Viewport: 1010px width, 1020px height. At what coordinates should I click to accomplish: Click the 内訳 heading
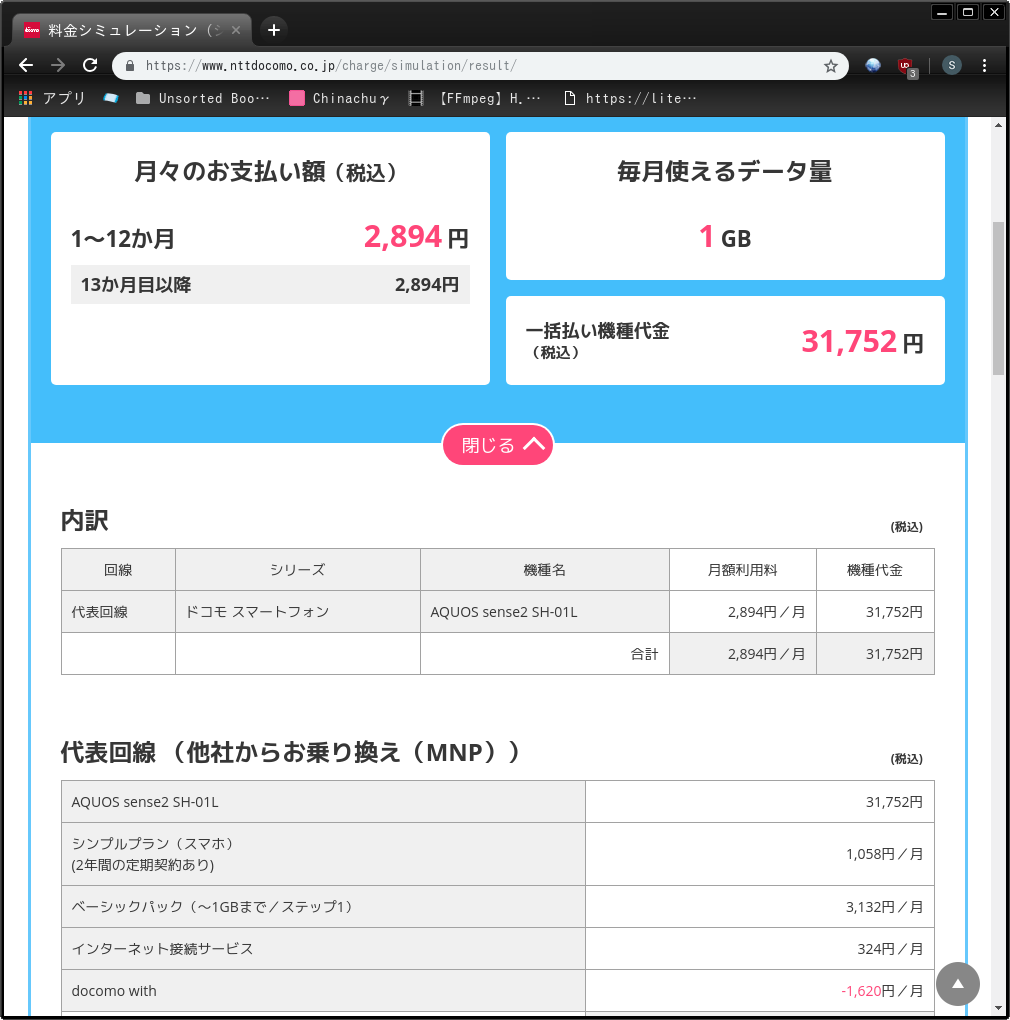pyautogui.click(x=85, y=520)
